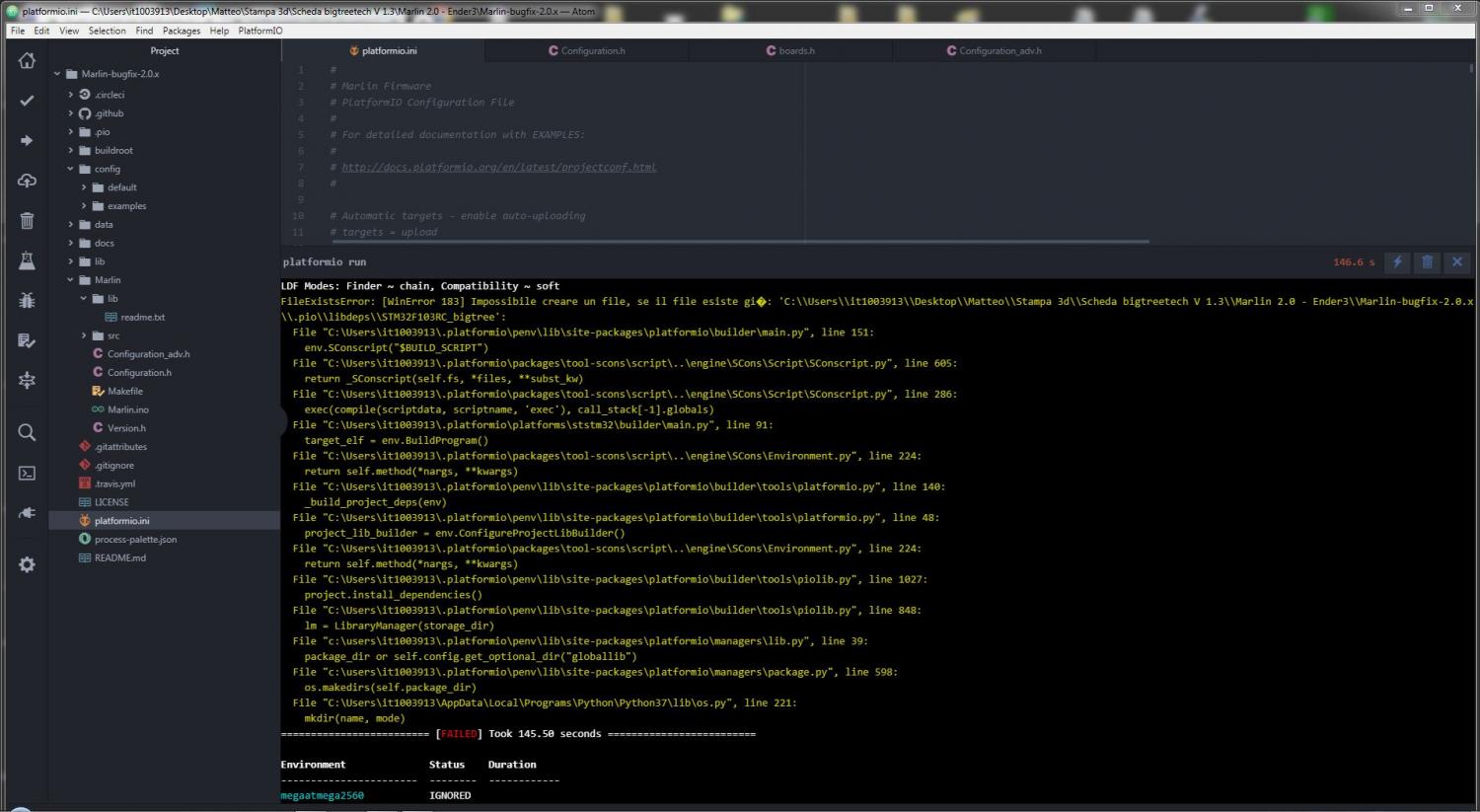Image resolution: width=1480 pixels, height=812 pixels.
Task: Run PlatformIO Build checkmark icon
Action: (x=27, y=101)
